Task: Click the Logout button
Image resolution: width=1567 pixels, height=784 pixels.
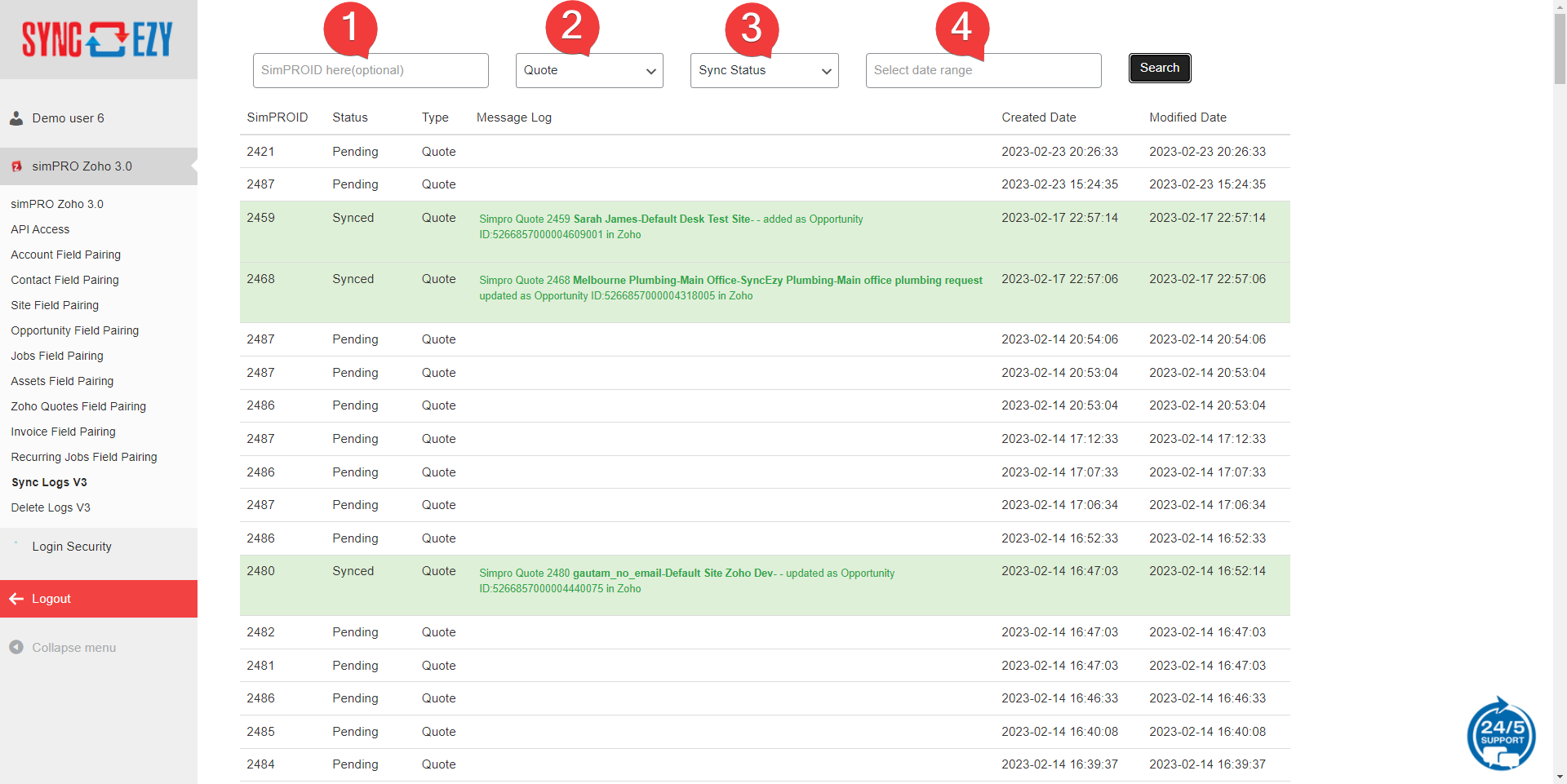Action: (x=99, y=599)
